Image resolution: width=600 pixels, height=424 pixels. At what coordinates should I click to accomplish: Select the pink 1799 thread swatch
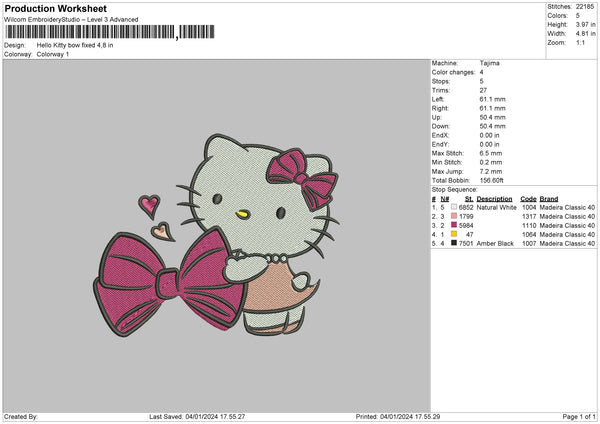point(453,216)
